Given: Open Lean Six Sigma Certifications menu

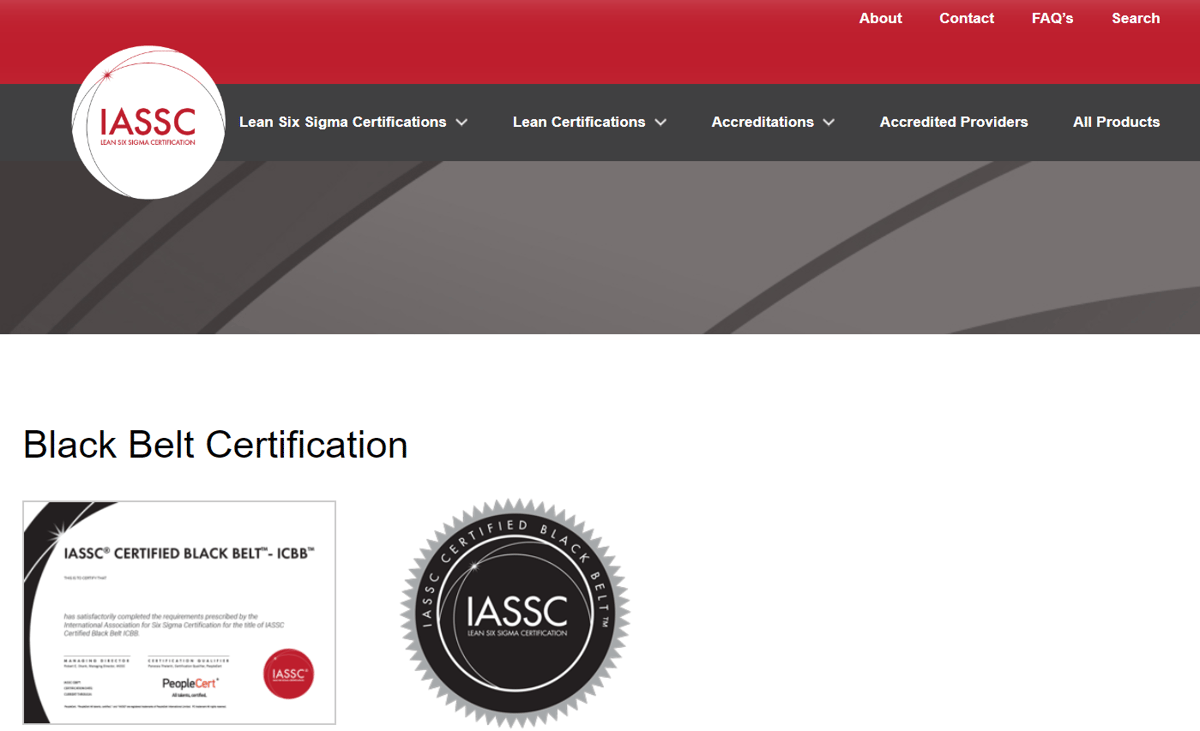Looking at the screenshot, I should click(343, 122).
